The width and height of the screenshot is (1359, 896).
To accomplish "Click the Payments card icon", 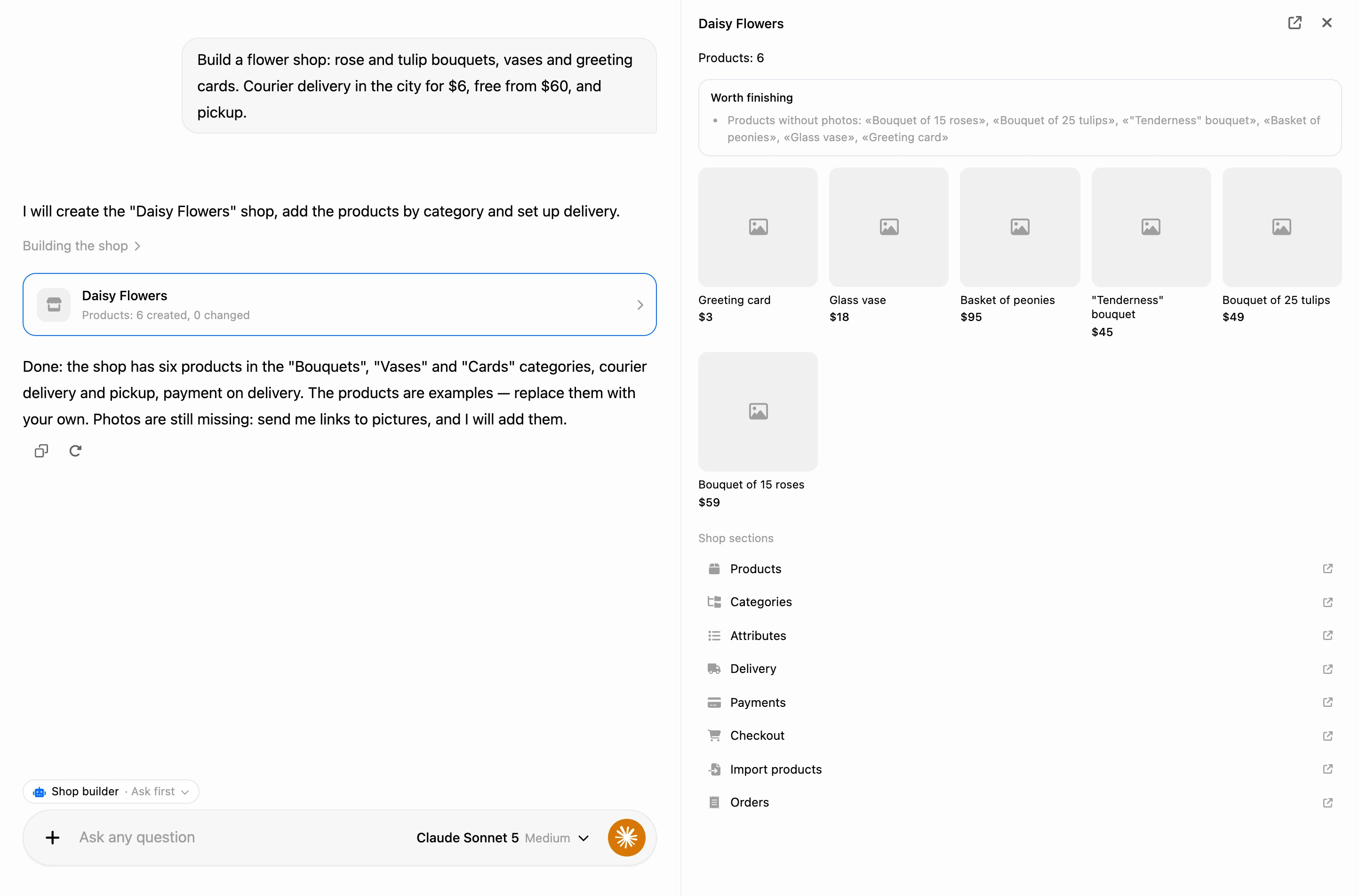I will pos(714,702).
